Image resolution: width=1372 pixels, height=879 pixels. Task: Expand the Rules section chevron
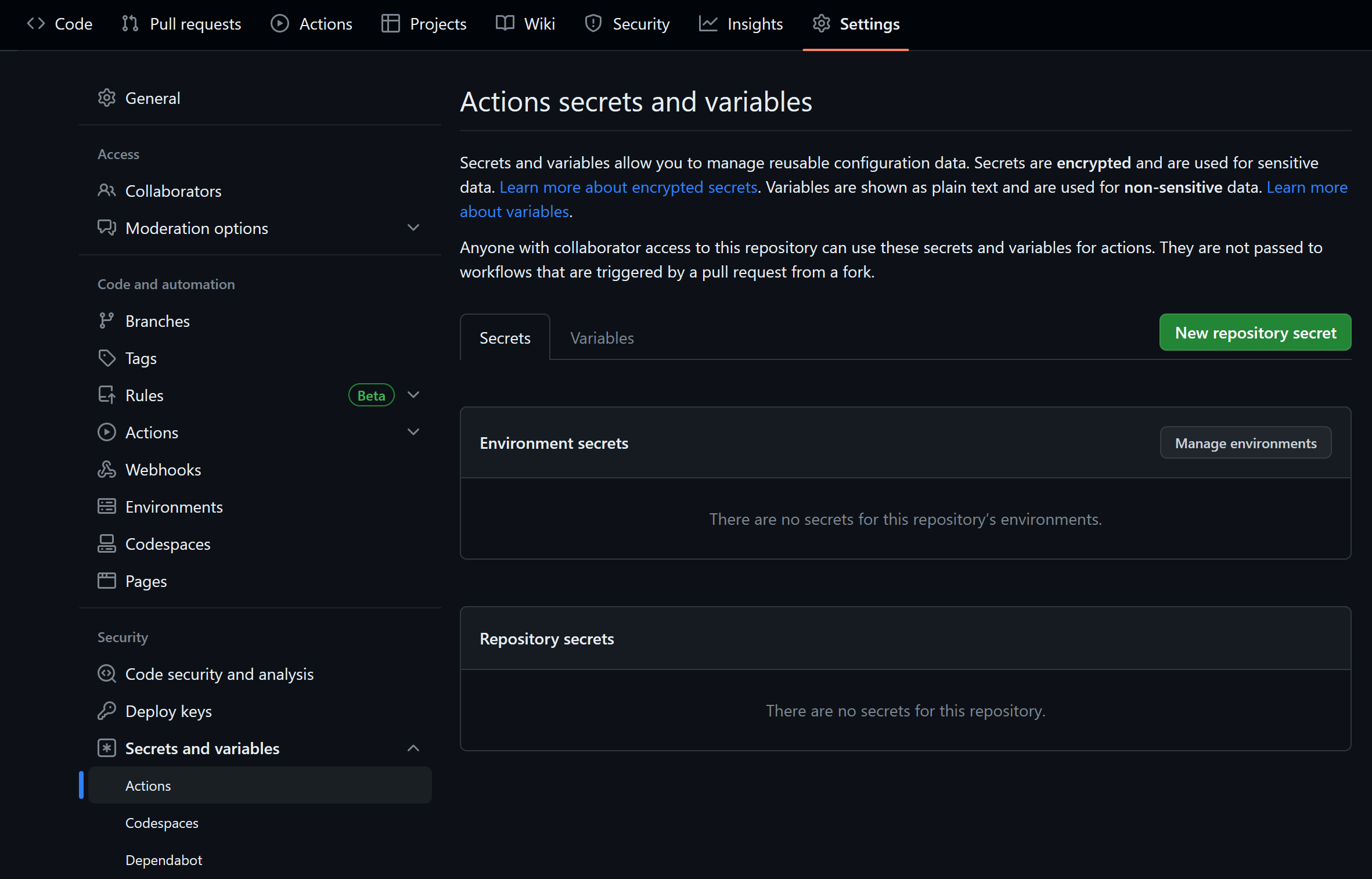(x=413, y=395)
